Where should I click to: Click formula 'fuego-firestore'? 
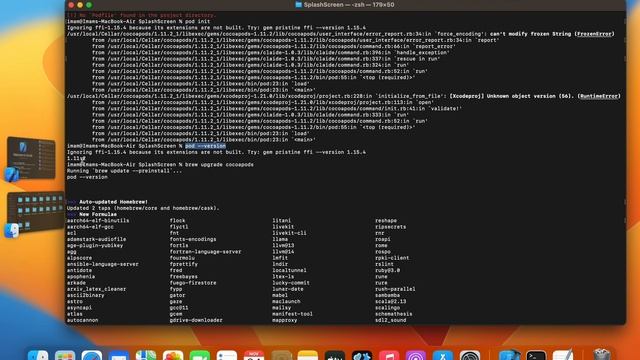point(193,282)
